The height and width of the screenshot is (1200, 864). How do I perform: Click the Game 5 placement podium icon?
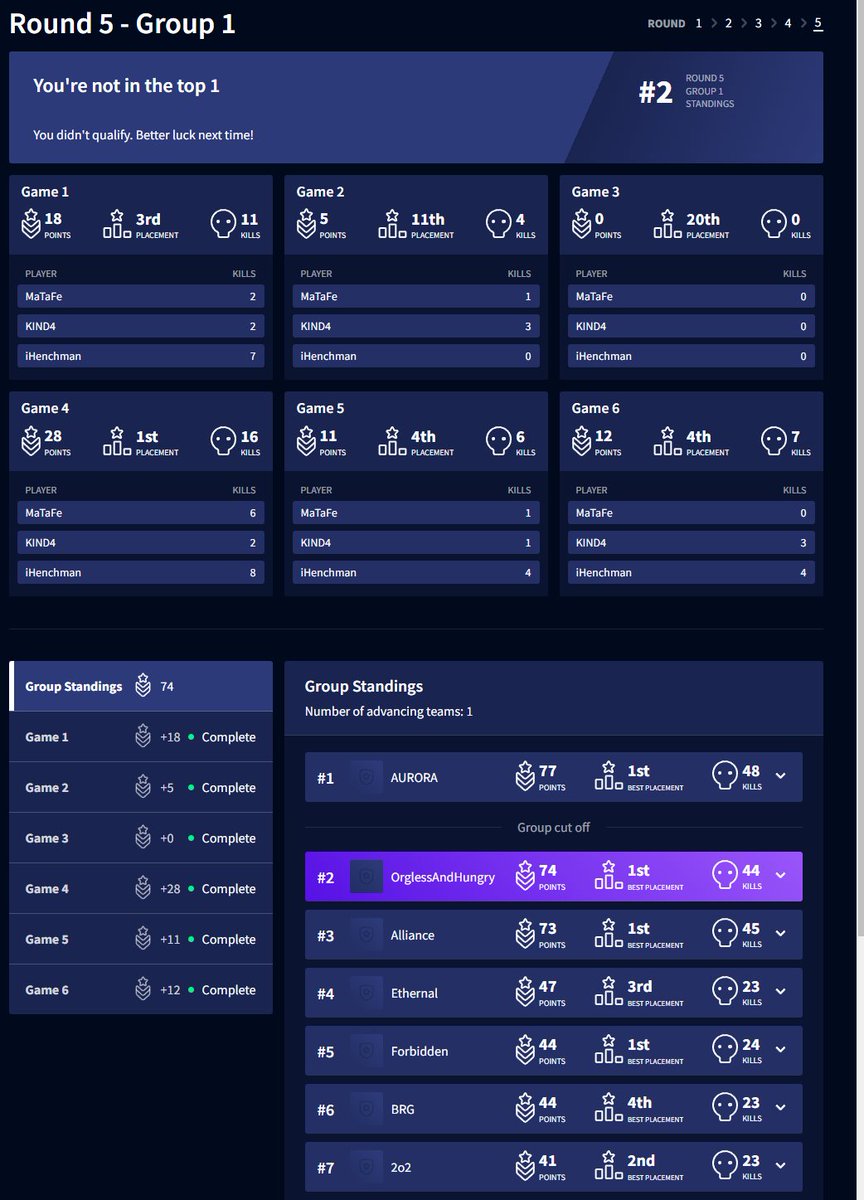coord(393,441)
